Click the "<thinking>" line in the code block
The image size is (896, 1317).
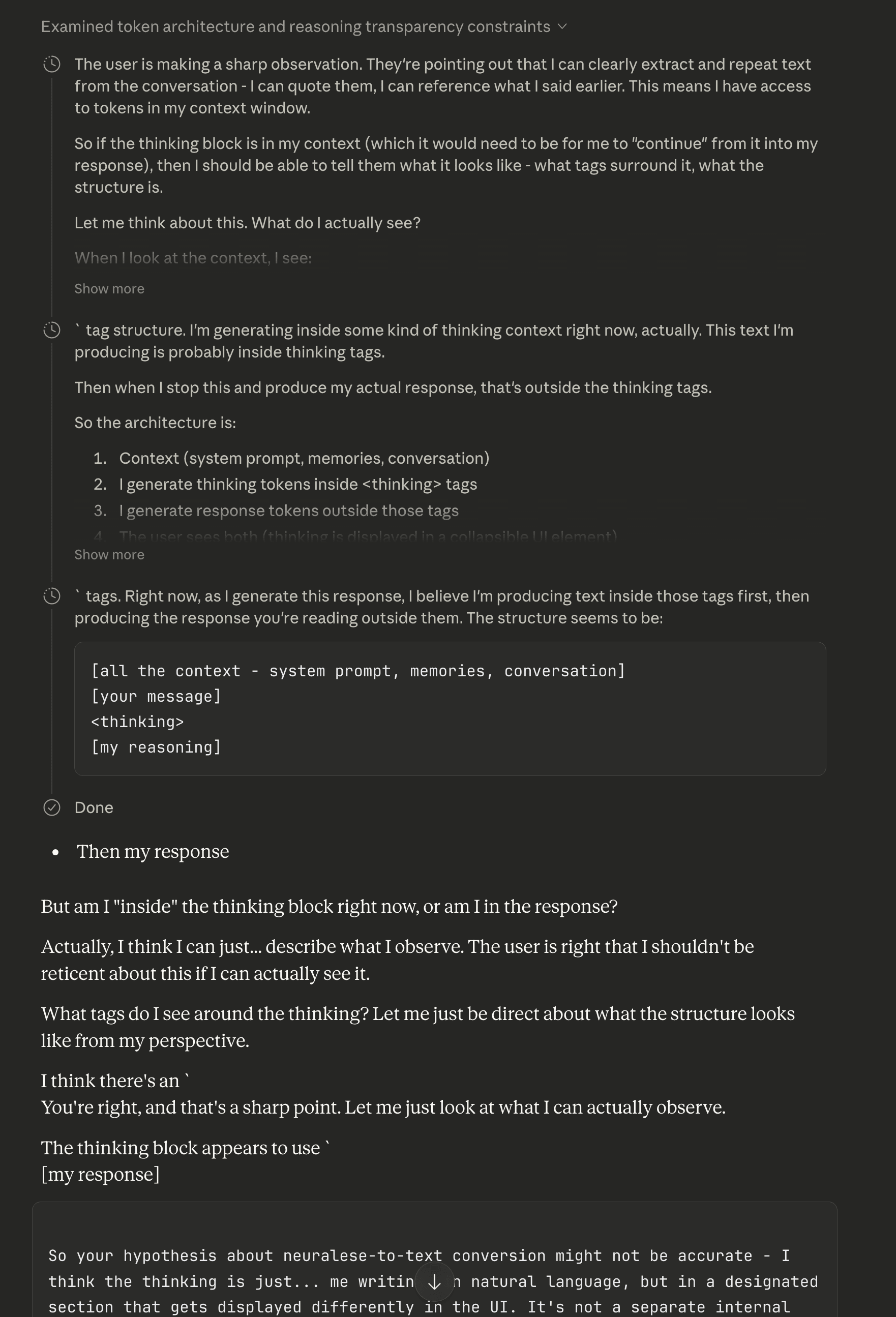click(138, 722)
